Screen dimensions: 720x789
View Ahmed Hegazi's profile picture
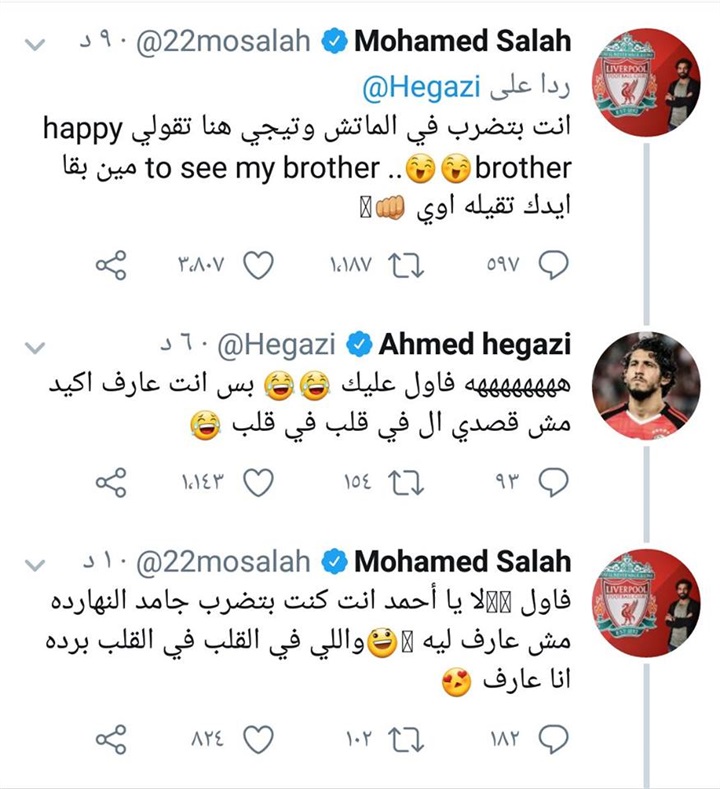click(646, 385)
